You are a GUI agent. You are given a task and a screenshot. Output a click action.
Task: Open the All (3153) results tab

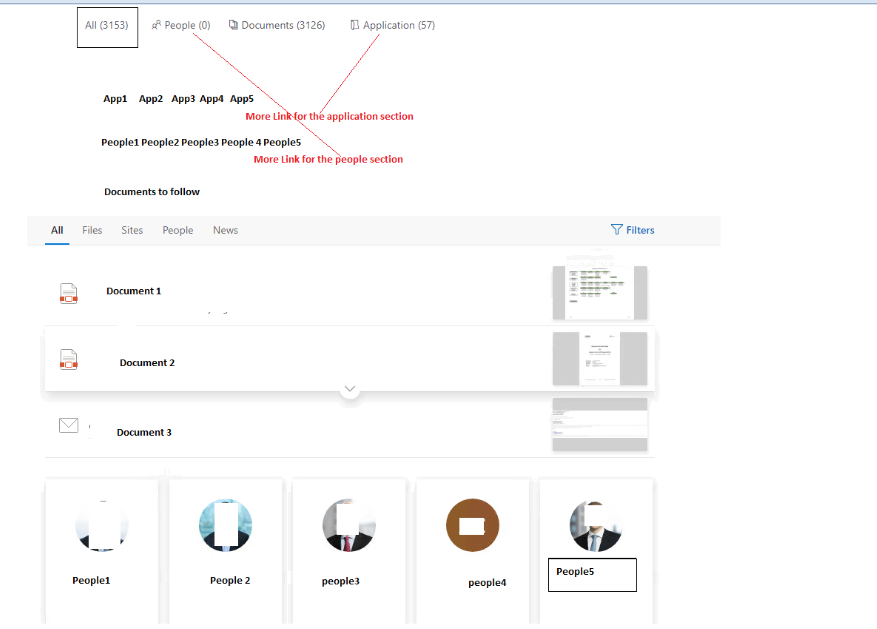pos(106,27)
